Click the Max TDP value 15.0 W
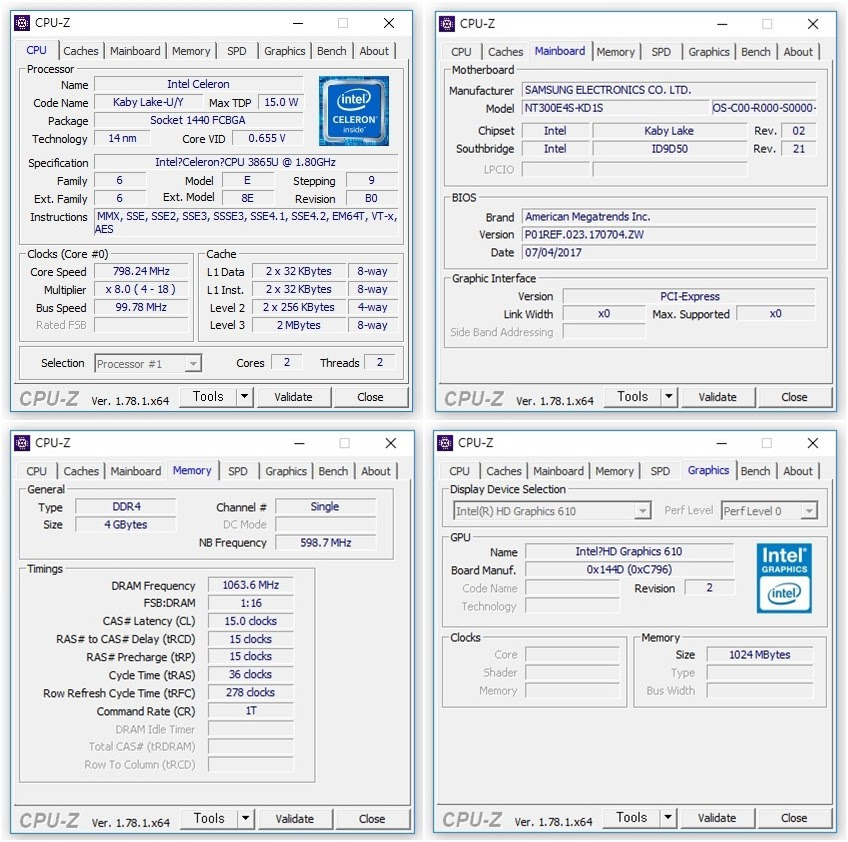 (x=281, y=102)
